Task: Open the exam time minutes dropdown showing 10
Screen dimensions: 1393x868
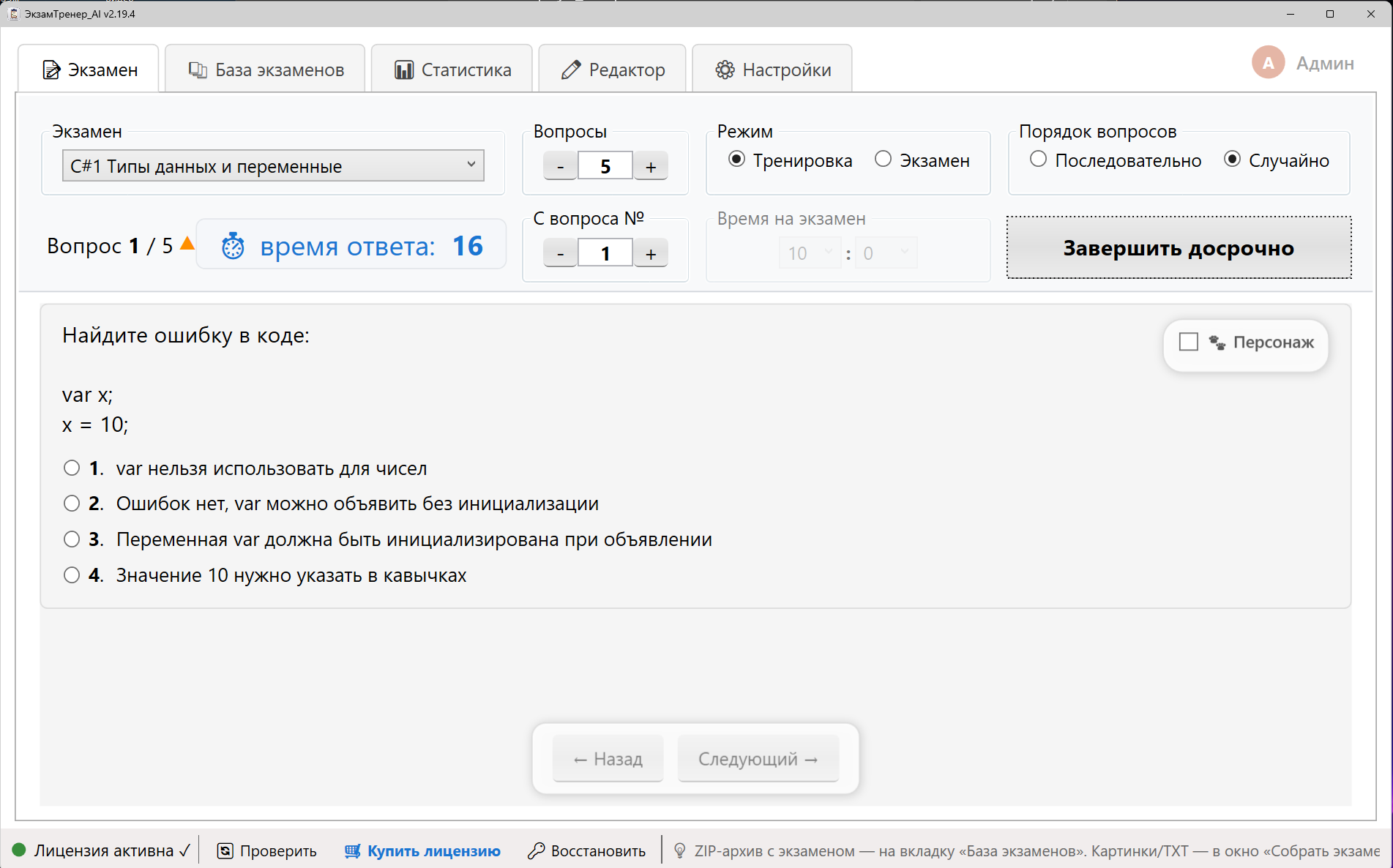Action: (x=810, y=253)
